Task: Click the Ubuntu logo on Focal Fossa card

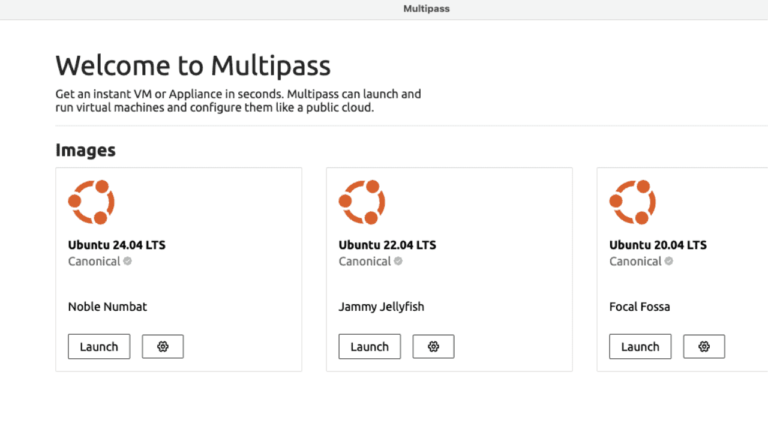Action: click(x=633, y=202)
